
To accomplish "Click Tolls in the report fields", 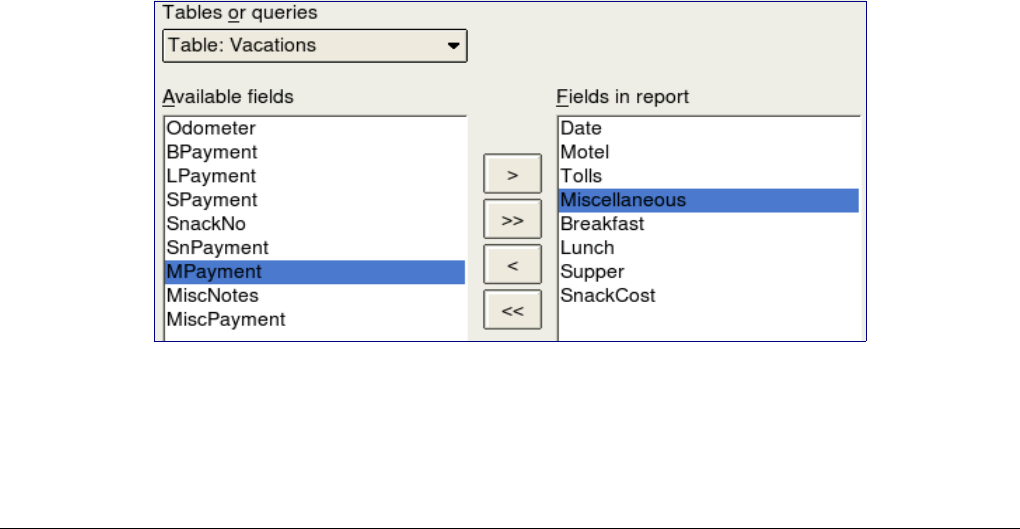I will coord(581,176).
